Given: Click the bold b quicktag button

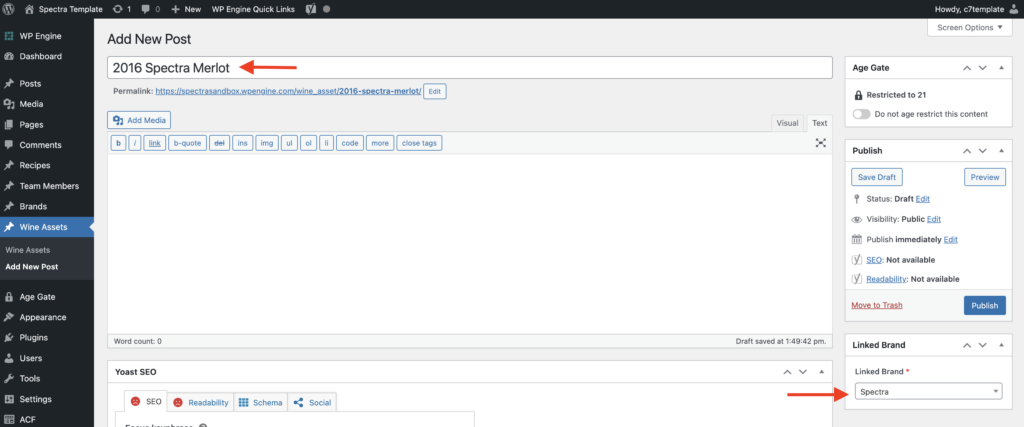Looking at the screenshot, I should [x=118, y=143].
